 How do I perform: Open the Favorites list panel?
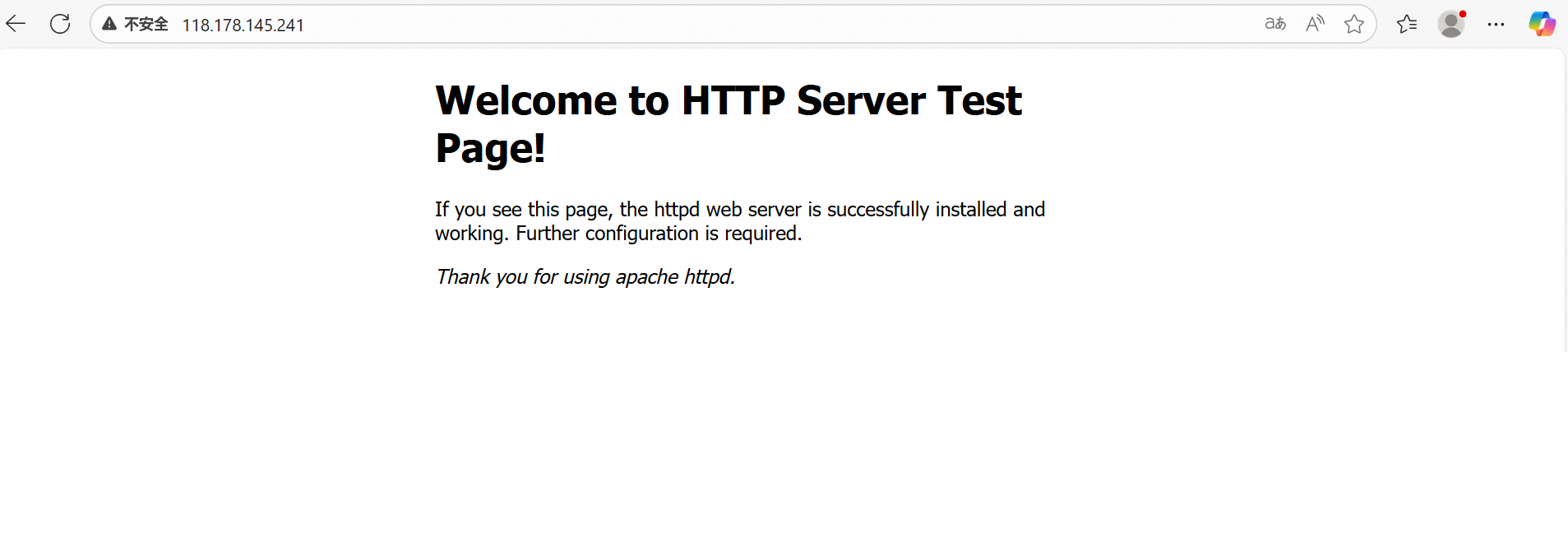pyautogui.click(x=1407, y=24)
